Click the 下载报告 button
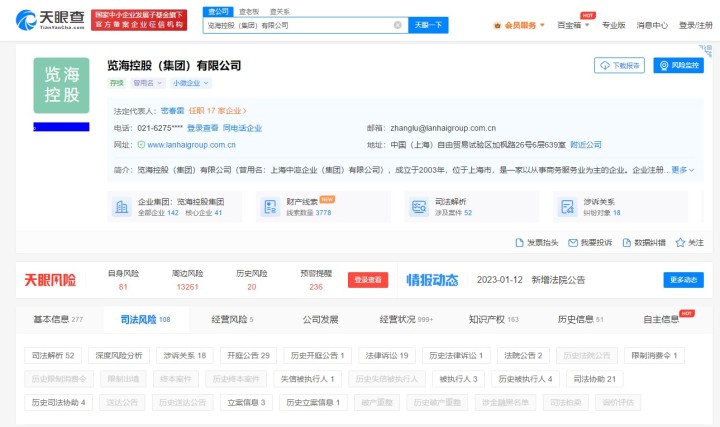Image resolution: width=720 pixels, height=427 pixels. tap(619, 65)
